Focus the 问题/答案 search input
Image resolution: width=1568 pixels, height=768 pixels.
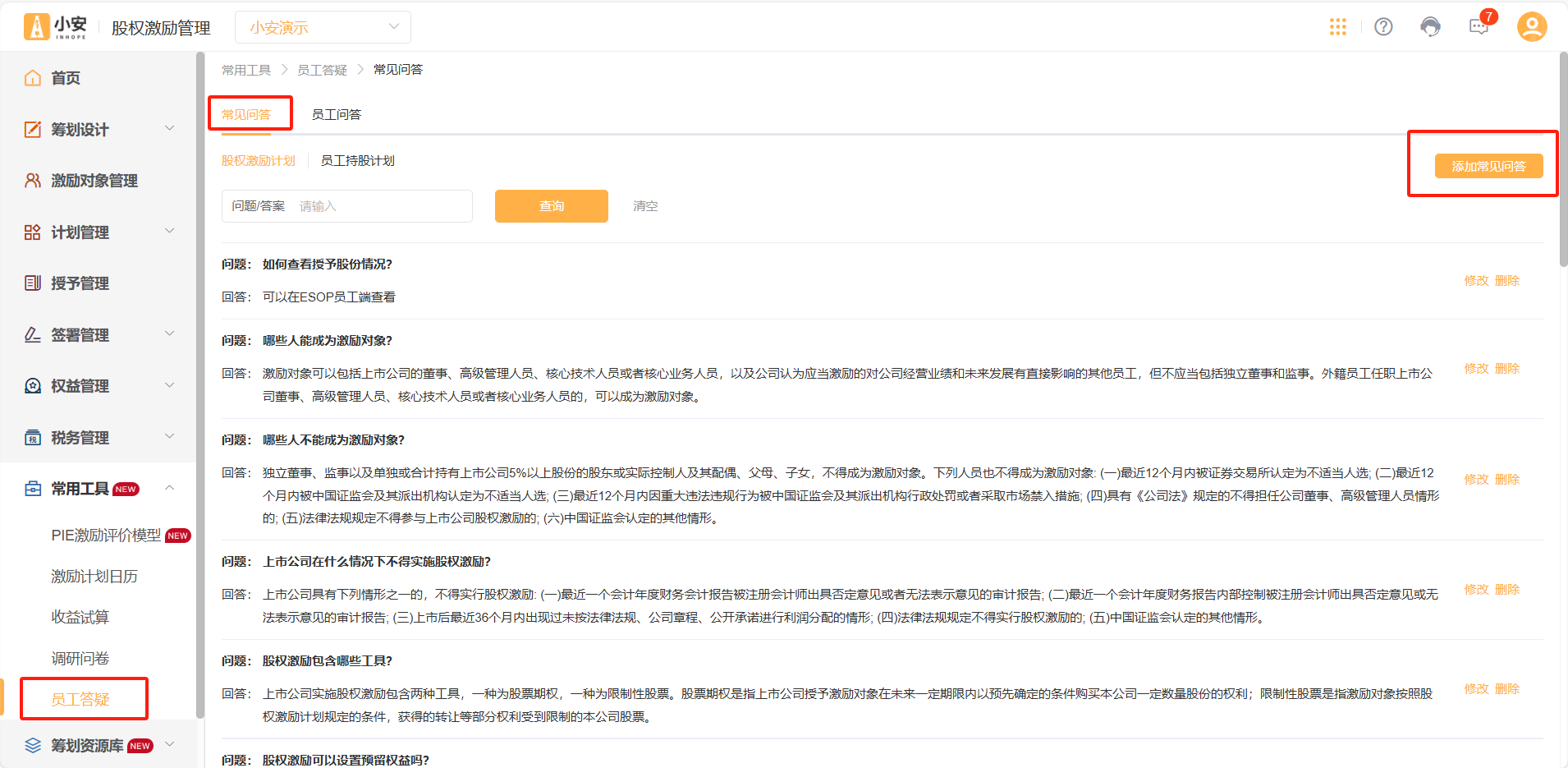point(347,206)
